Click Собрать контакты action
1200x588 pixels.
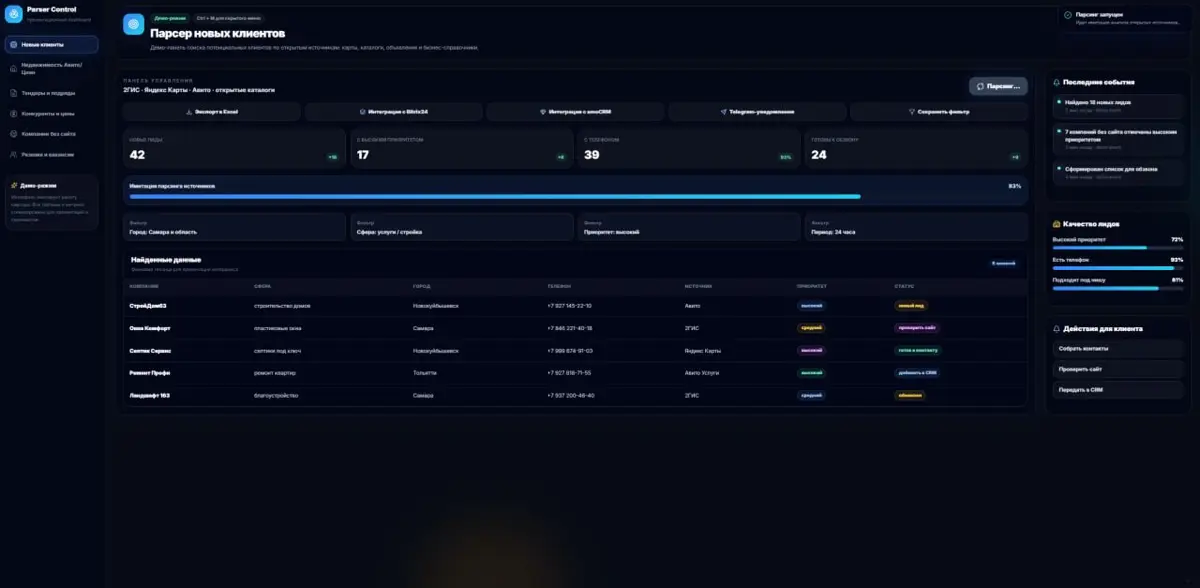point(1118,349)
